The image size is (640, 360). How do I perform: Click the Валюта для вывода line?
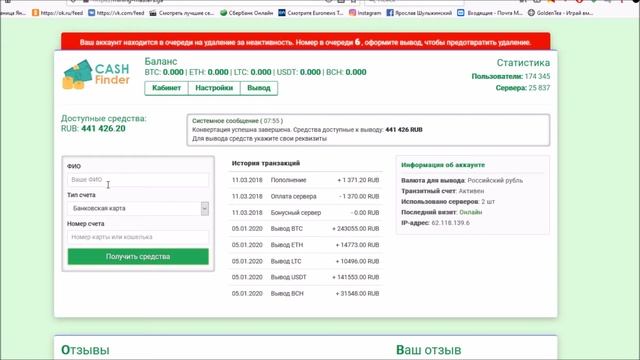click(x=462, y=180)
